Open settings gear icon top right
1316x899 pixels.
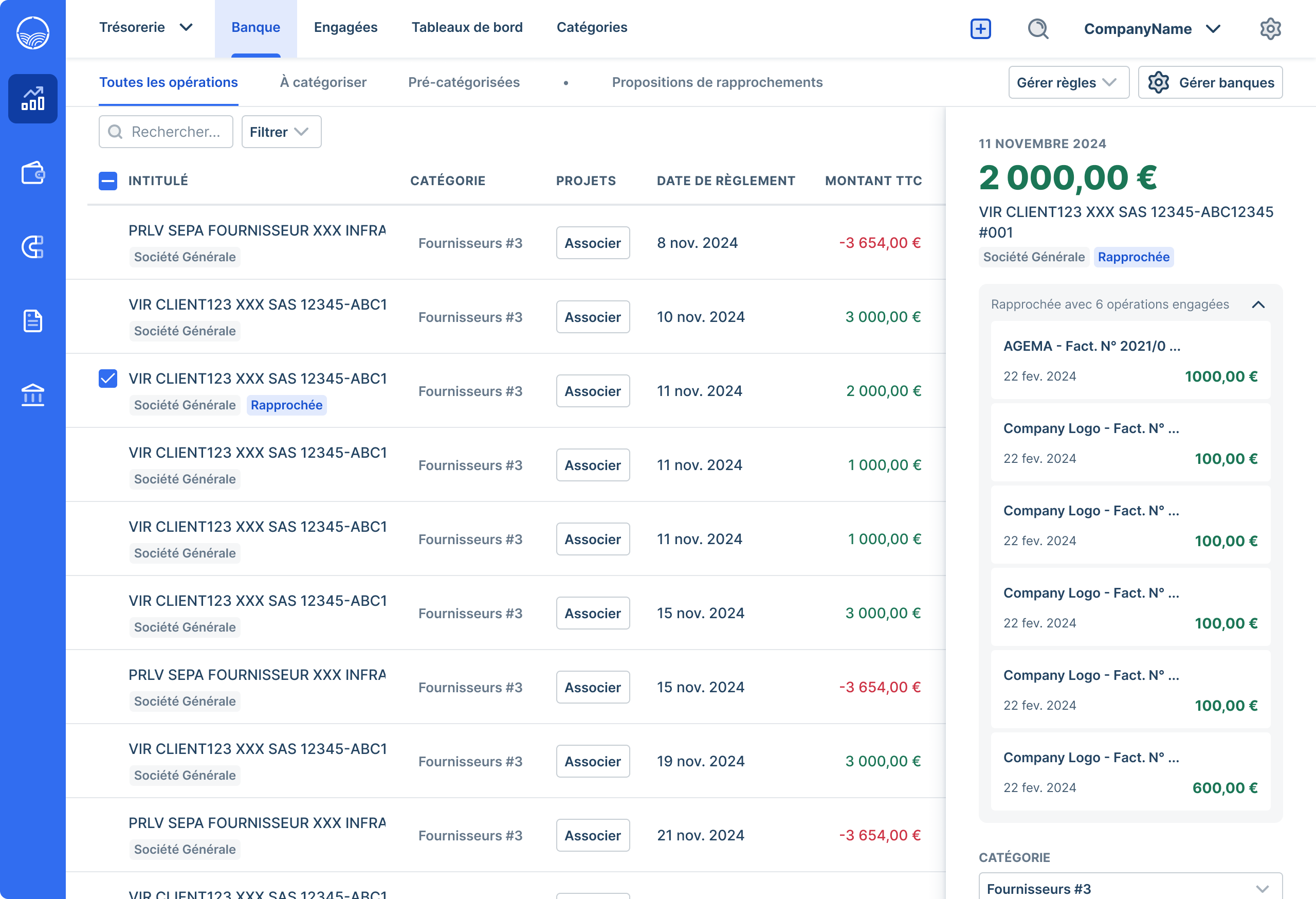1270,28
